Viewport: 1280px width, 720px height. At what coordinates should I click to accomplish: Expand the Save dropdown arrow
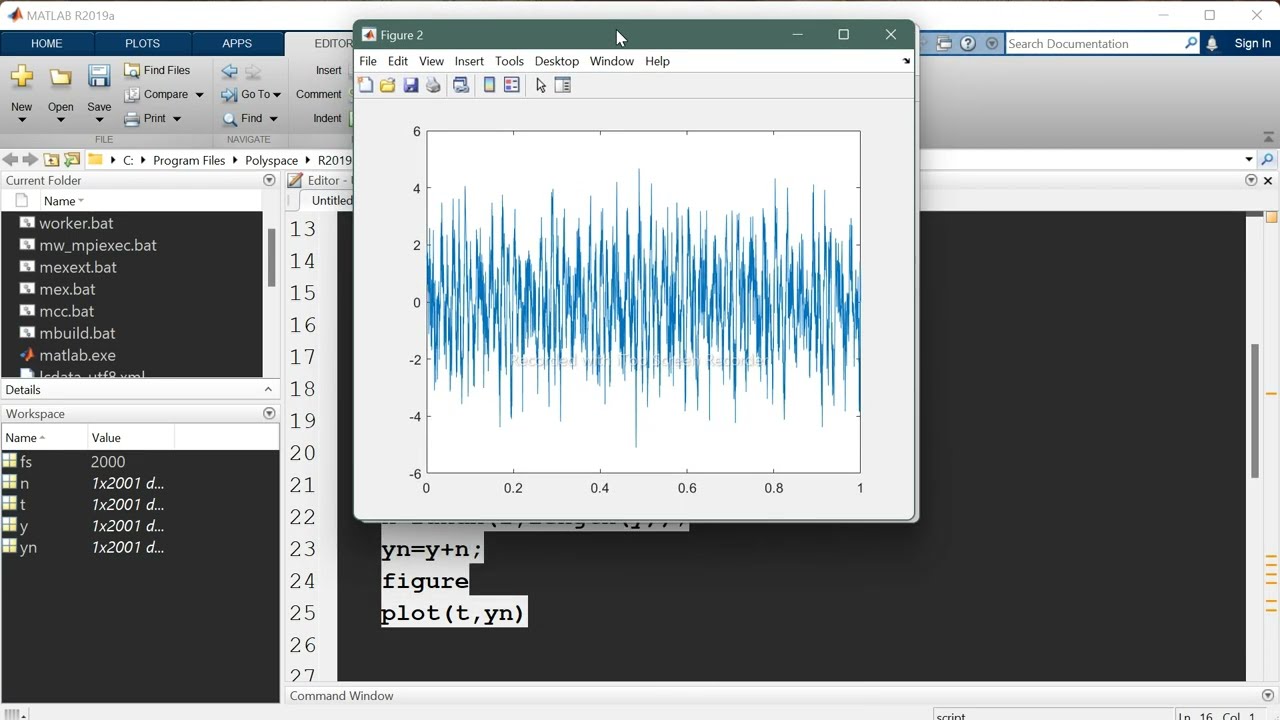tap(99, 120)
